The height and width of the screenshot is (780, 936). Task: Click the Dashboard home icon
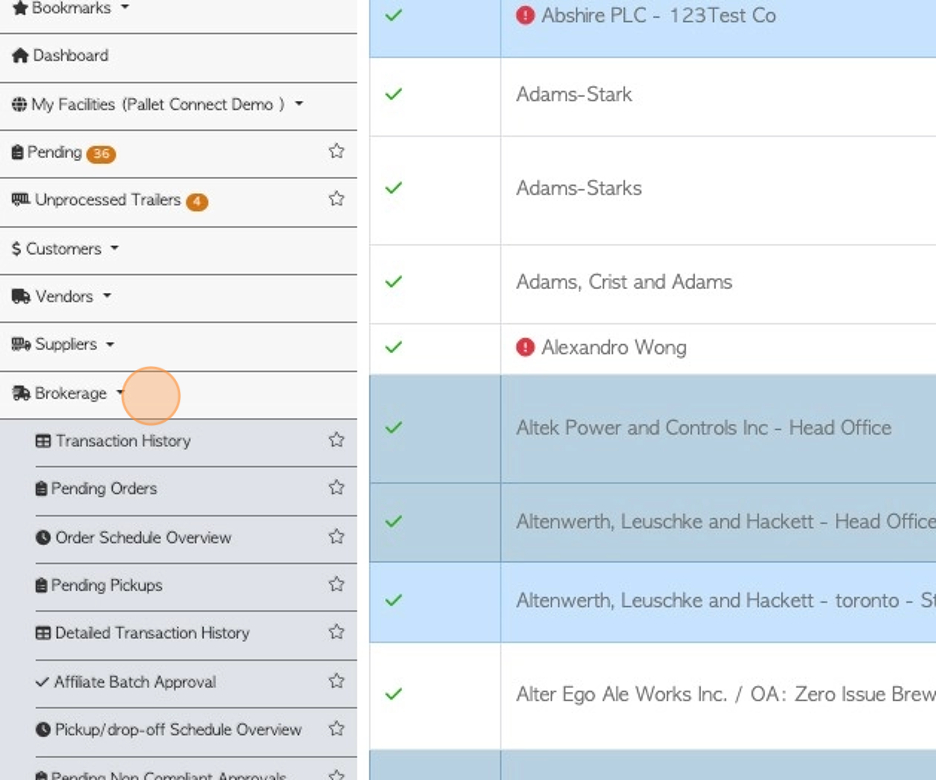click(20, 56)
